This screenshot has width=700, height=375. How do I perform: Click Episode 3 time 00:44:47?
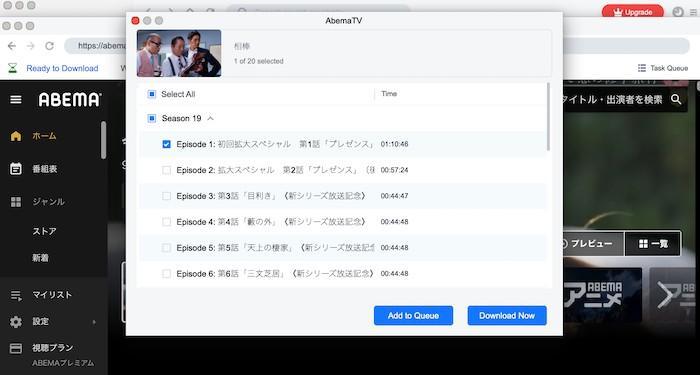point(394,196)
